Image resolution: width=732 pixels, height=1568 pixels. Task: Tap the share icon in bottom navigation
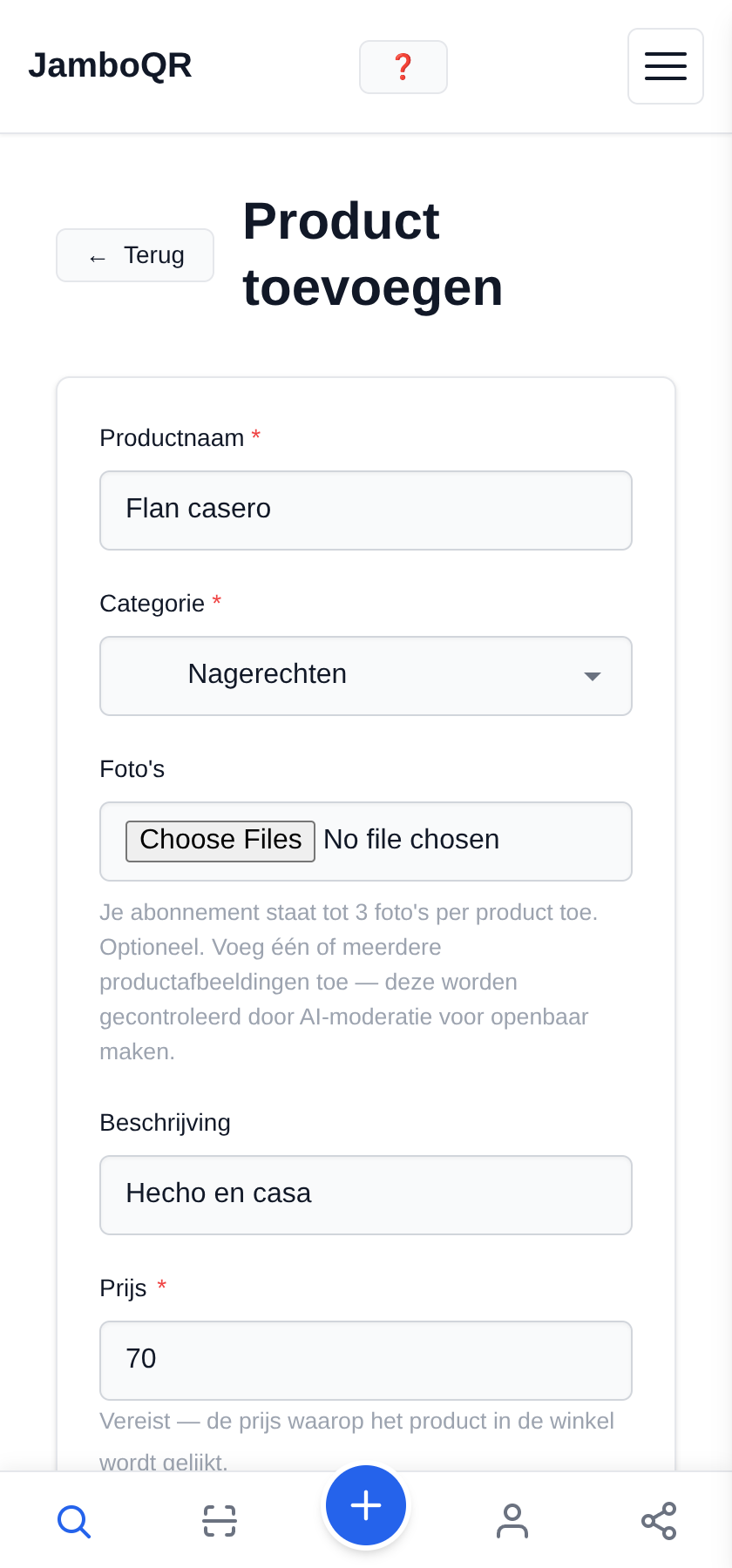click(659, 1521)
